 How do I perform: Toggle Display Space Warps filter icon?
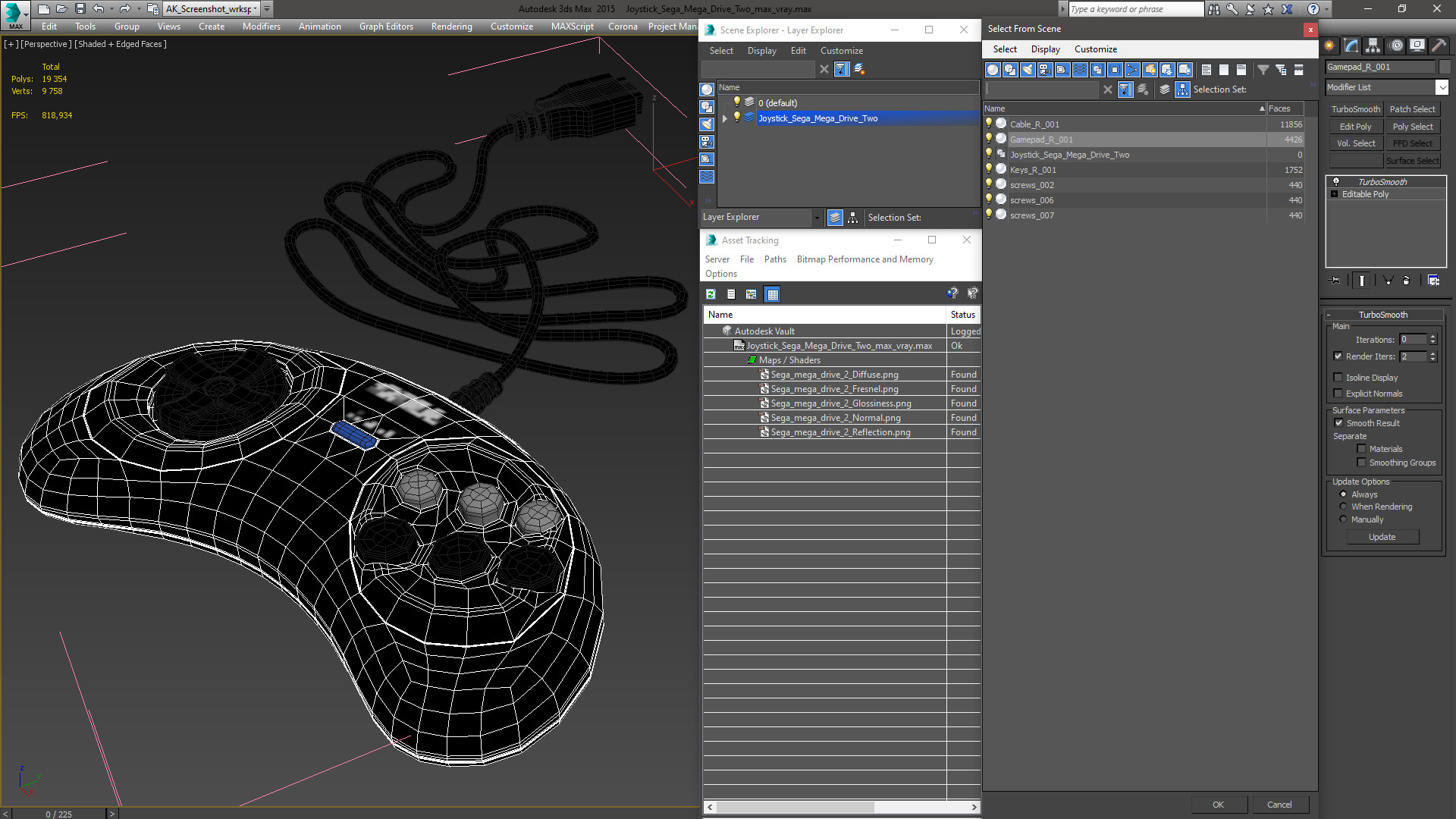[x=1080, y=70]
